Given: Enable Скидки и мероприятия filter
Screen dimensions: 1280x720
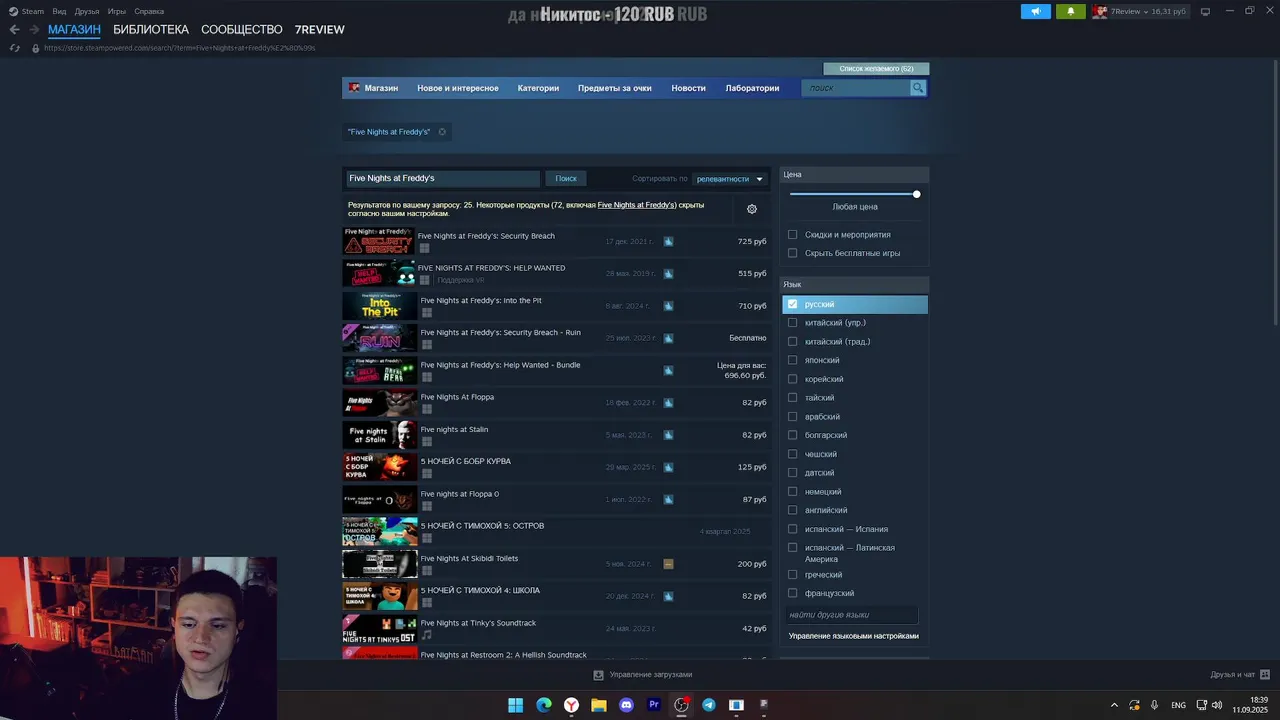Looking at the screenshot, I should click(793, 235).
